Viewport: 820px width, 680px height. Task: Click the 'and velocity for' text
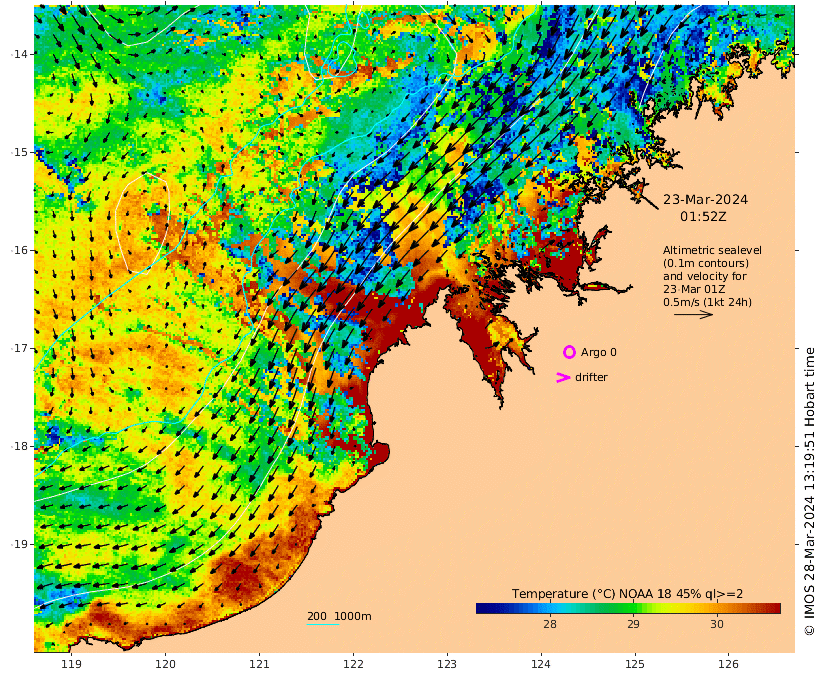[705, 276]
